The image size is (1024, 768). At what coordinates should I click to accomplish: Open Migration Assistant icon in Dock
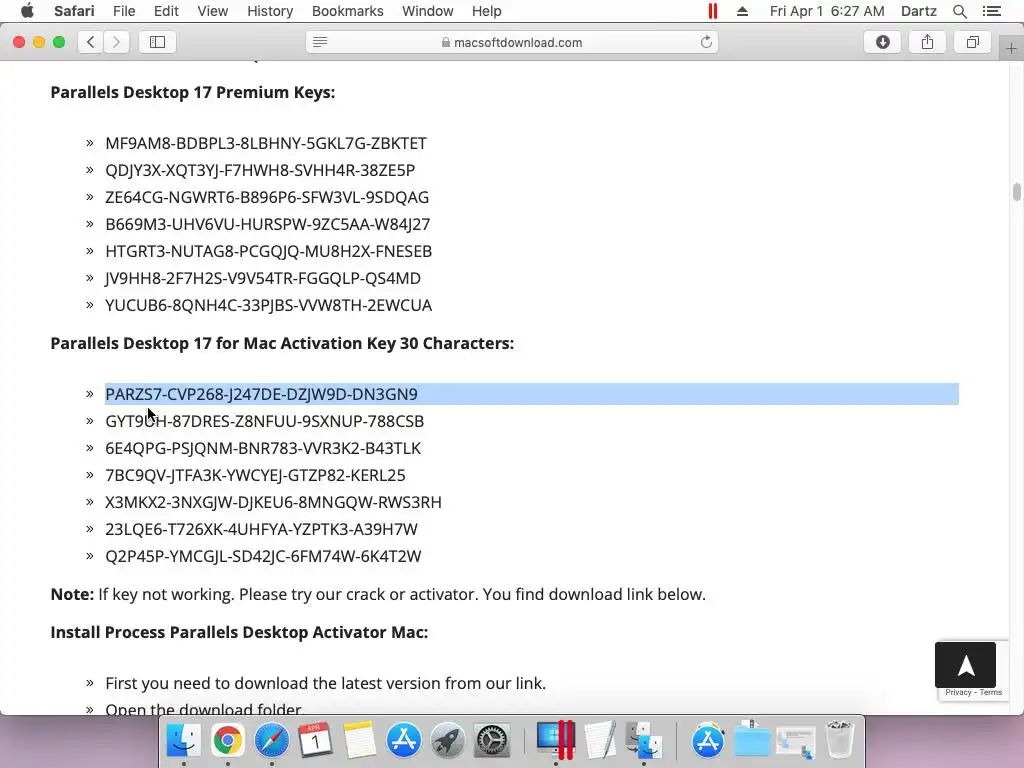[644, 740]
